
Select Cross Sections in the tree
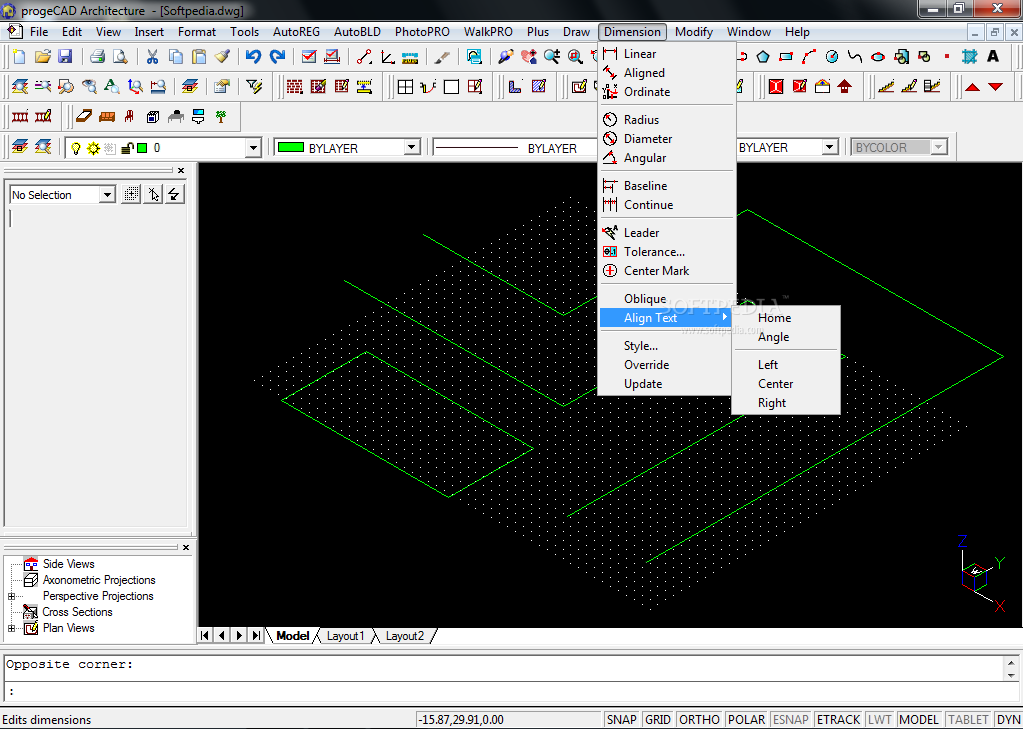77,612
